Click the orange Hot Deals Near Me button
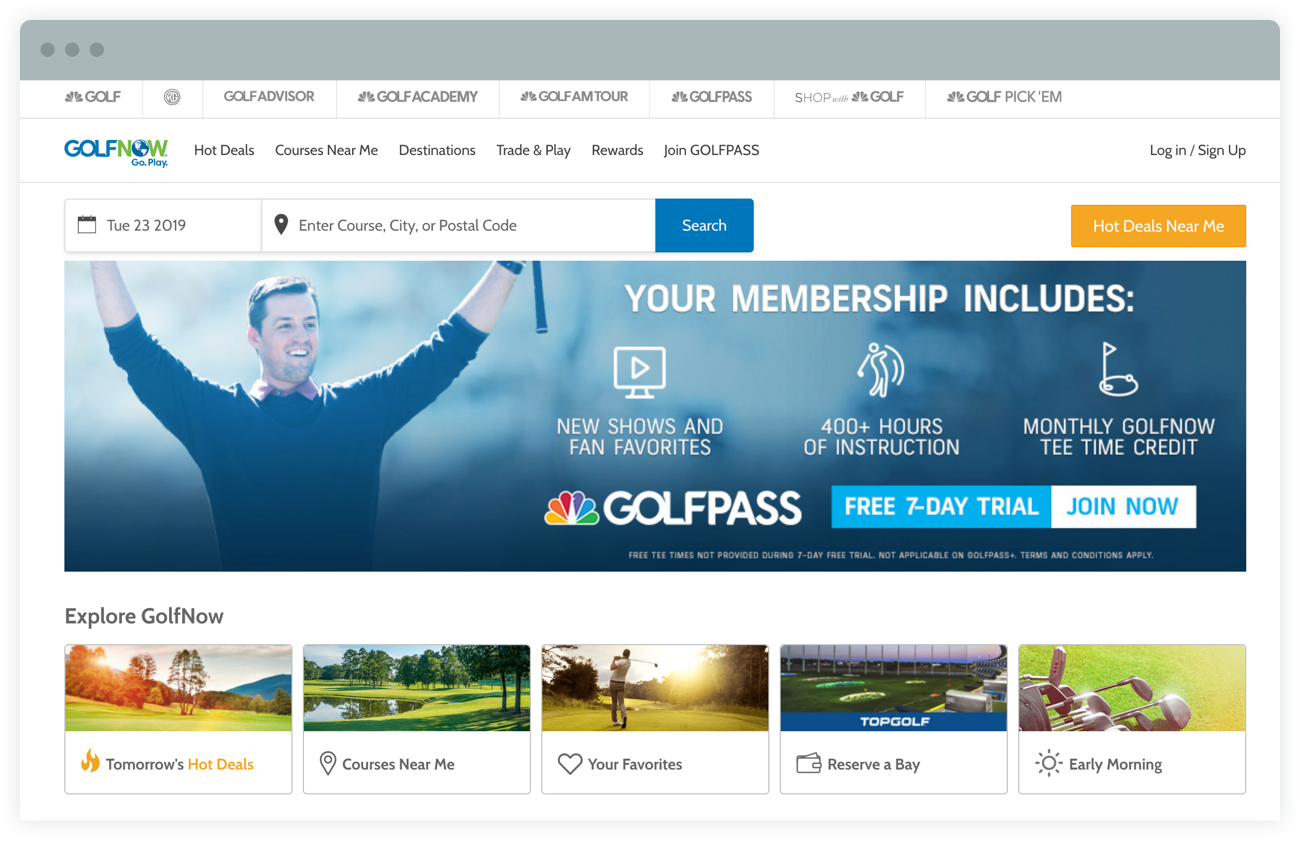This screenshot has height=842, width=1300. 1158,226
